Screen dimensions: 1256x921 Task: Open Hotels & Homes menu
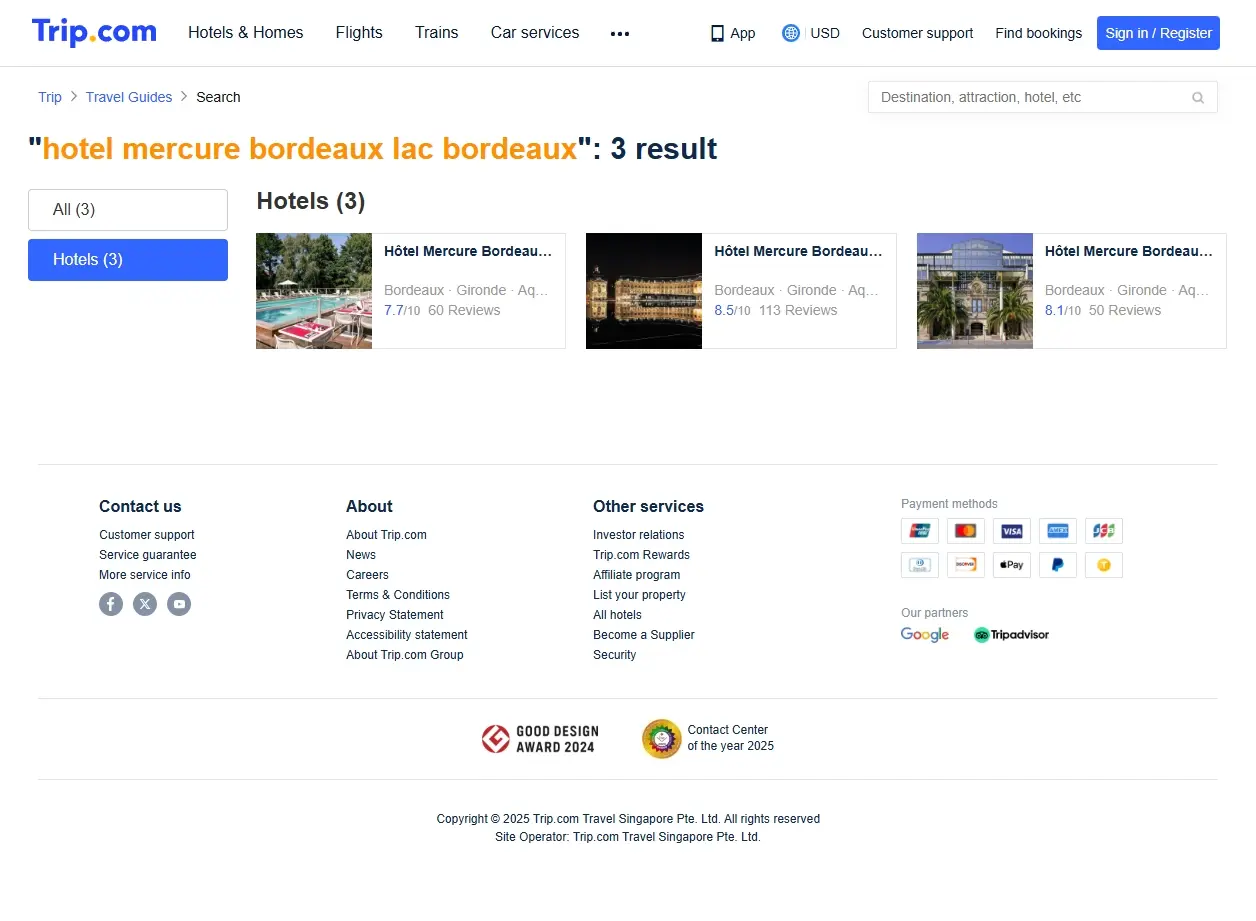coord(246,33)
